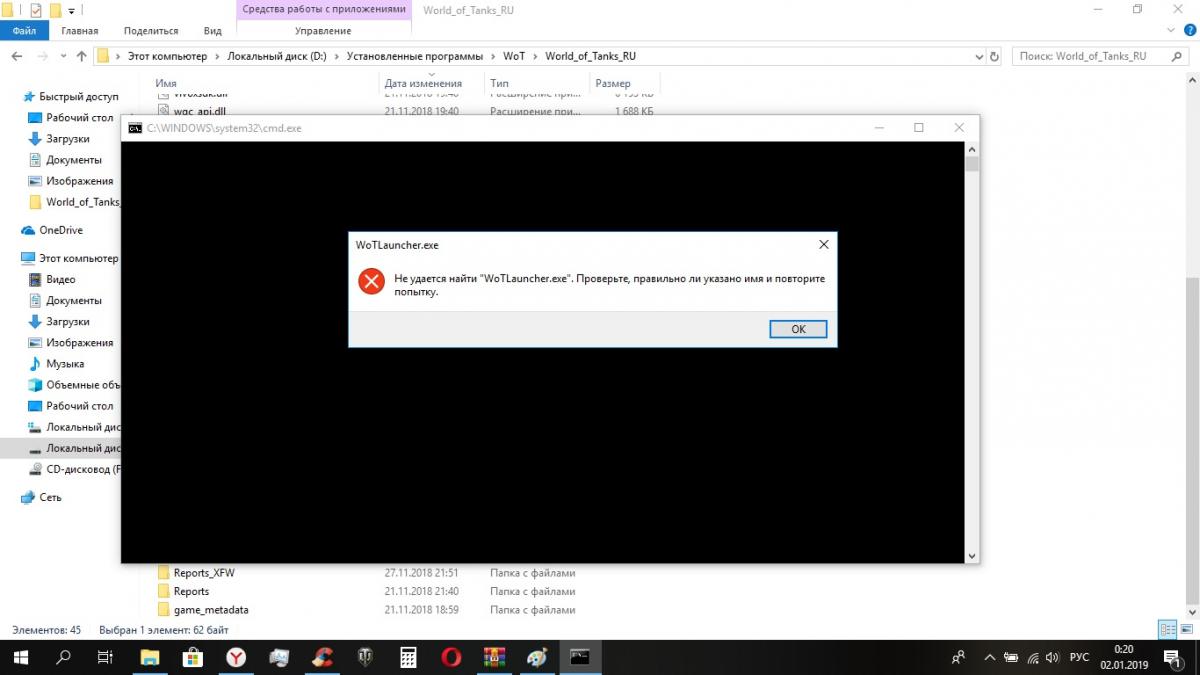Refresh the Explorer folder view
Image resolution: width=1200 pixels, height=675 pixels.
tap(992, 56)
